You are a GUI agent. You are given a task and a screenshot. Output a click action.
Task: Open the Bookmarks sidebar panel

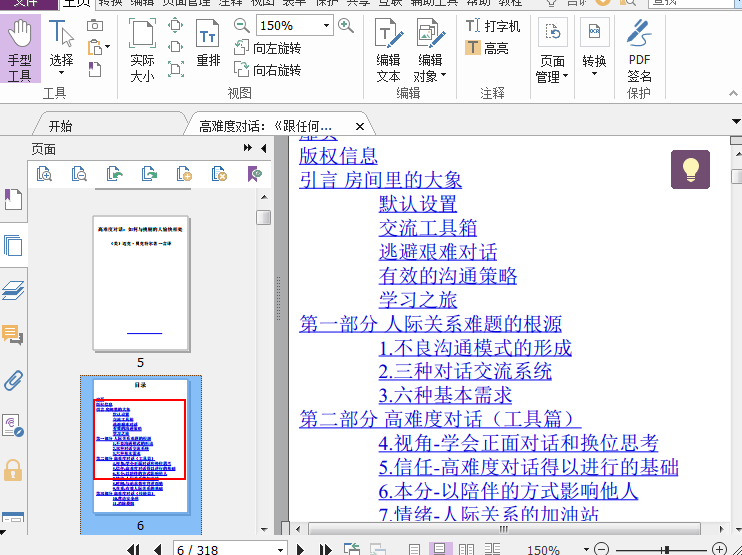13,199
